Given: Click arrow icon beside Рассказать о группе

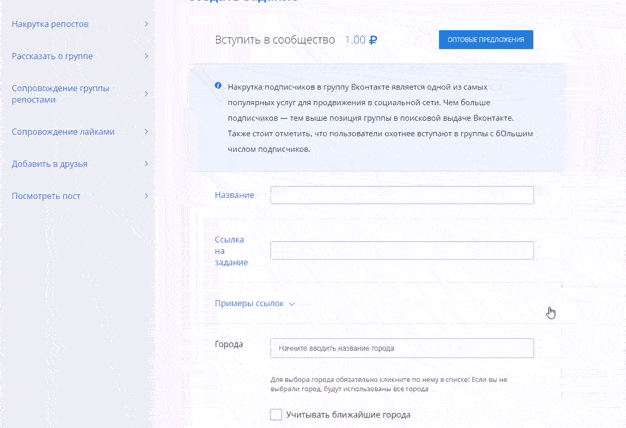Looking at the screenshot, I should tap(146, 56).
